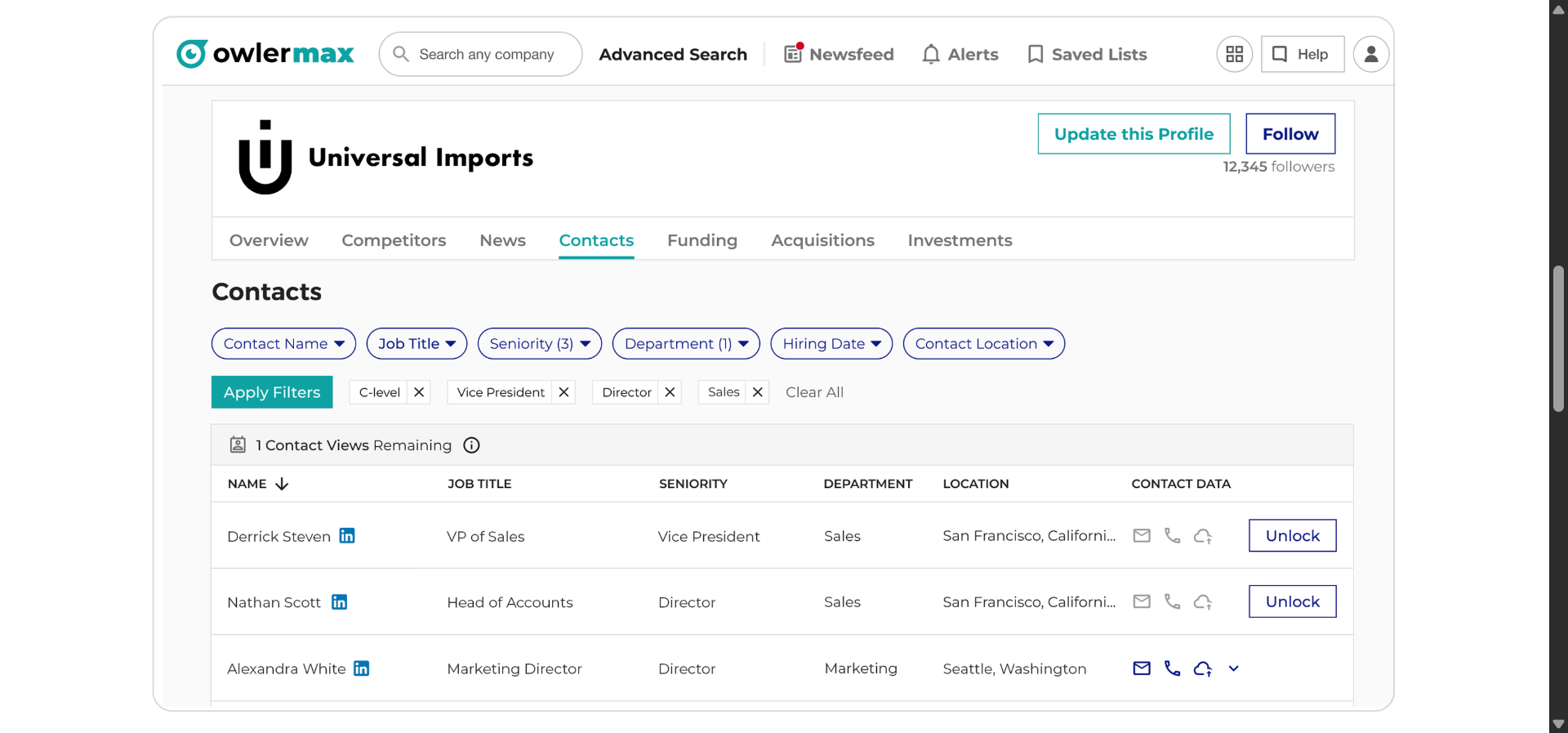This screenshot has height=733, width=1568.
Task: Open the Department (1) filter dropdown
Action: pyautogui.click(x=686, y=344)
